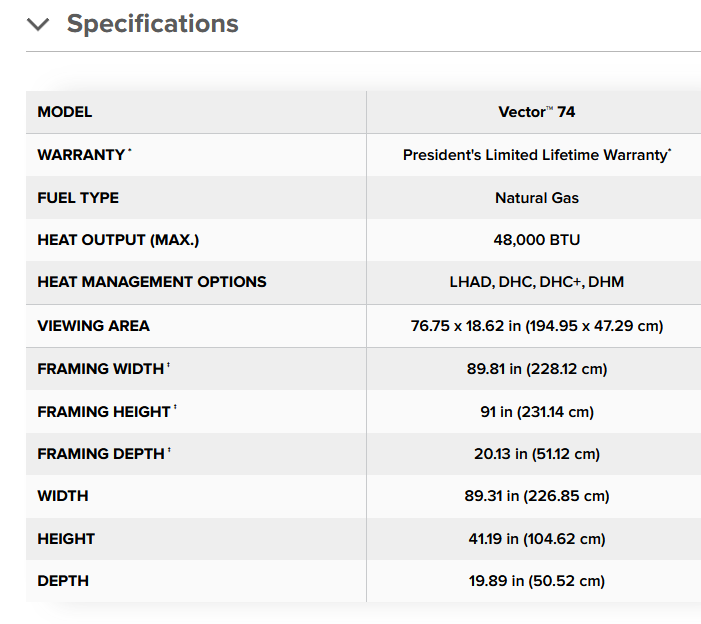Screen dimensions: 701x624
Task: Click the 41.19 in height value
Action: pyautogui.click(x=536, y=539)
